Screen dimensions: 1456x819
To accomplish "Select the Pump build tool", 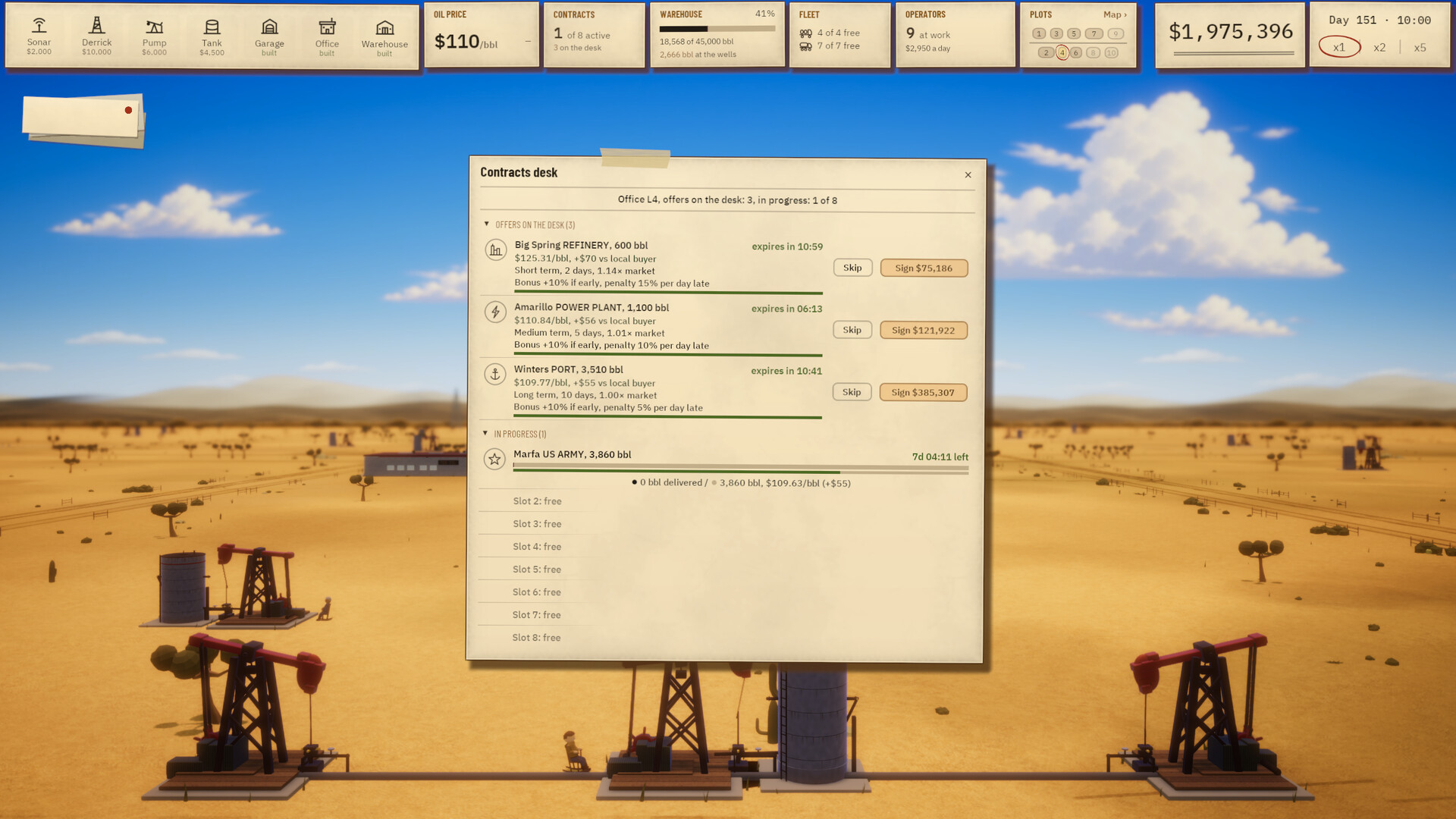I will 154,36.
